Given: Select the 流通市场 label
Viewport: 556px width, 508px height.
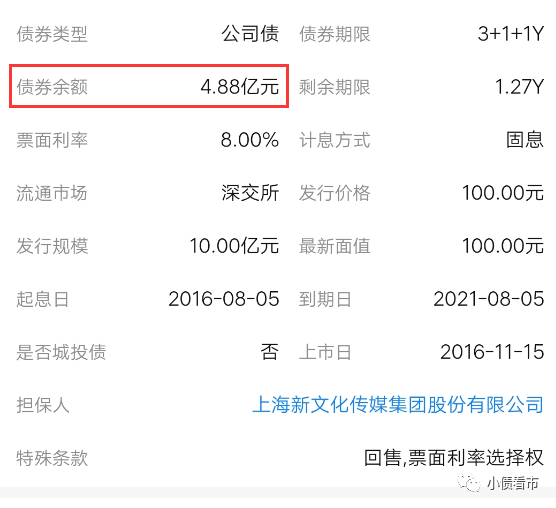Looking at the screenshot, I should click(52, 193).
